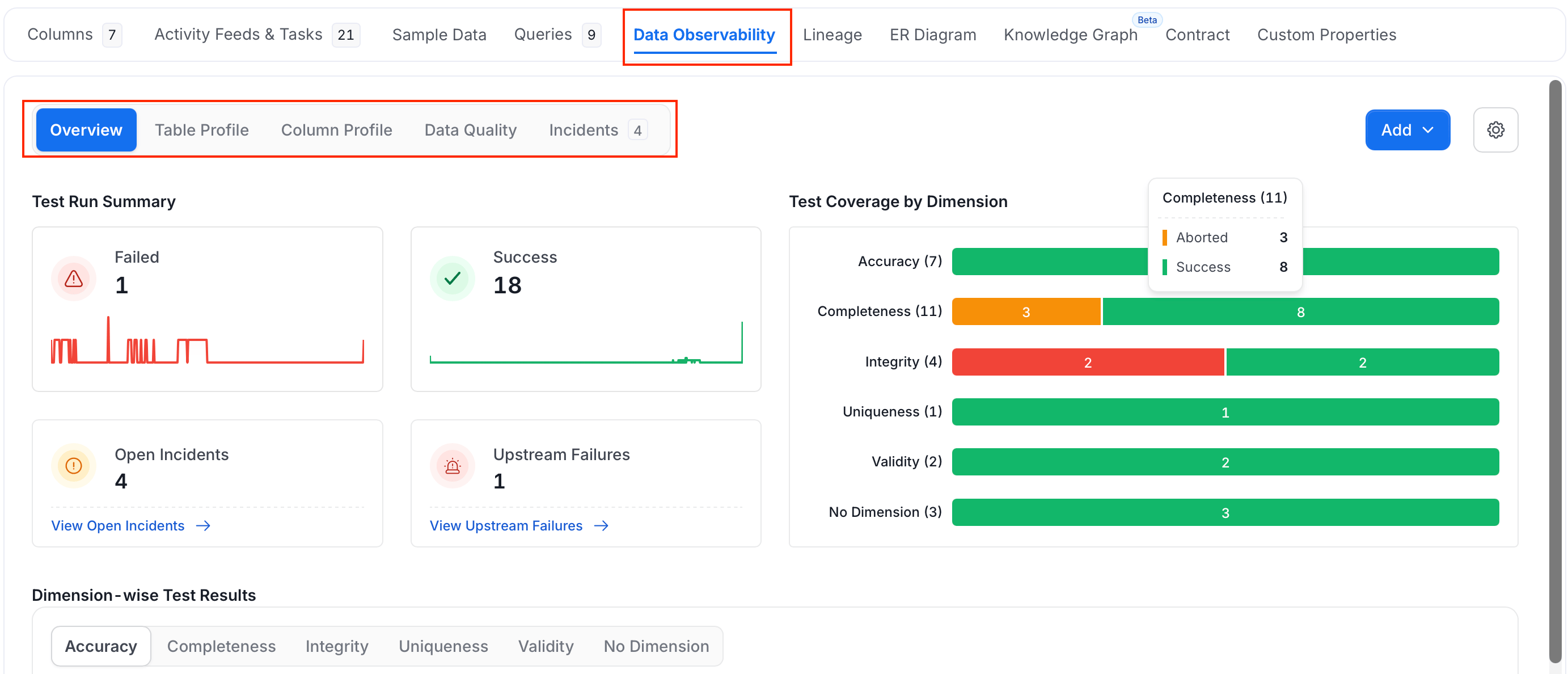1568x674 pixels.
Task: Click the Failed count value 1
Action: pos(122,285)
